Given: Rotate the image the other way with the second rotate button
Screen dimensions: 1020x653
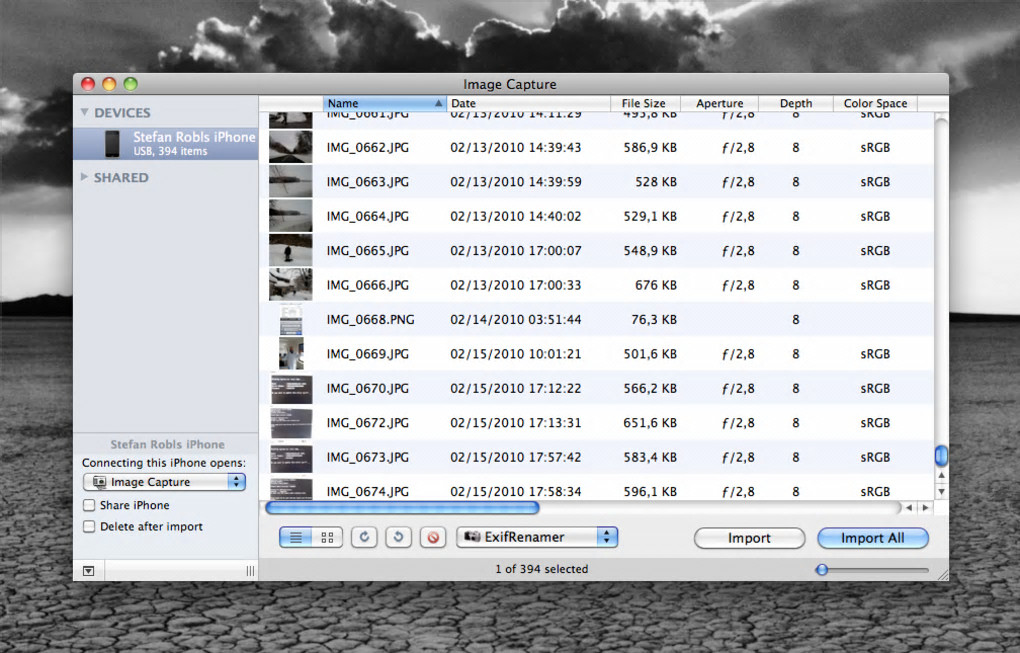Looking at the screenshot, I should click(x=398, y=537).
